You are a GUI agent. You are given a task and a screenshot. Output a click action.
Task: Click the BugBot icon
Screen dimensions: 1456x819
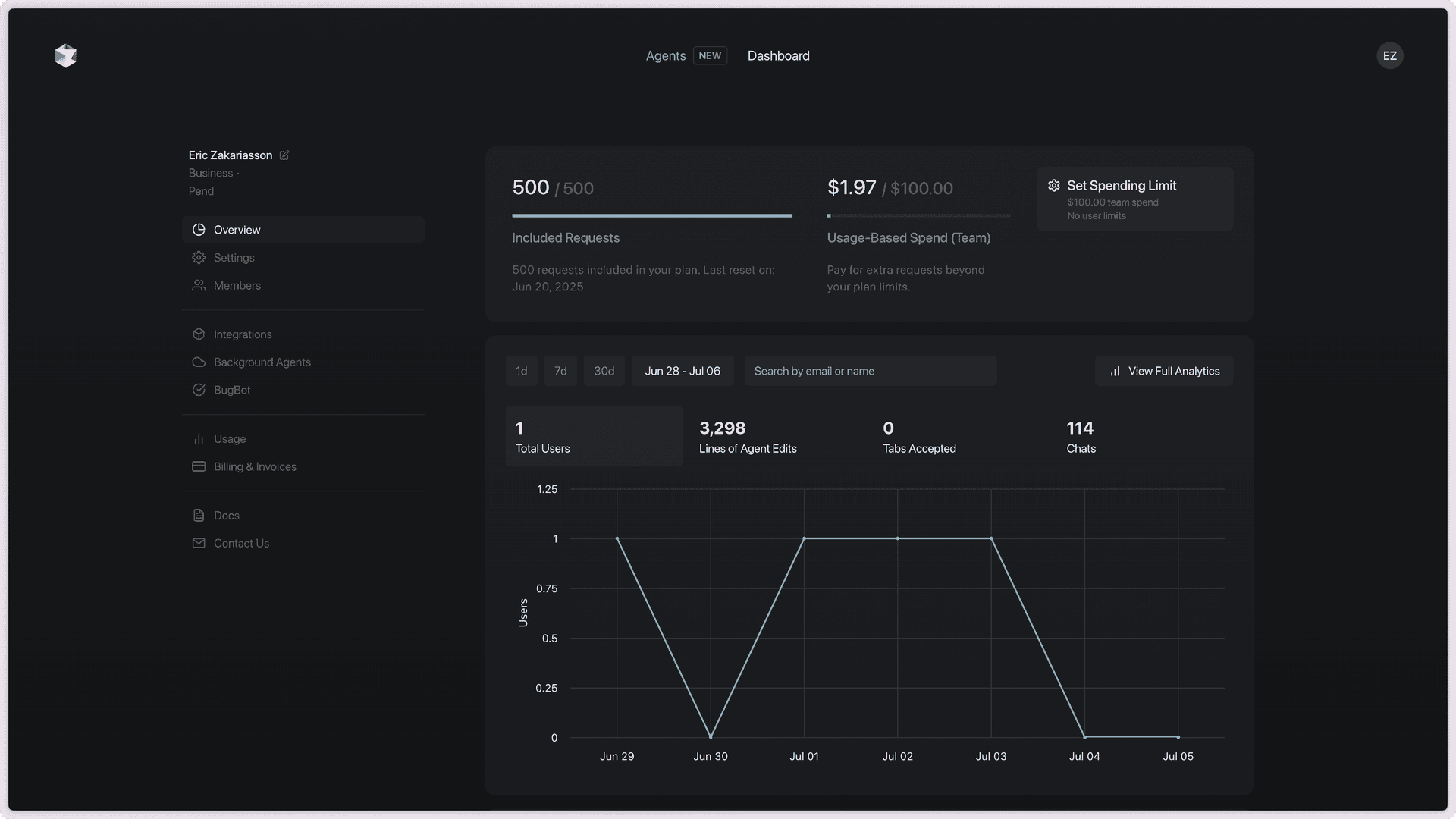click(x=199, y=389)
